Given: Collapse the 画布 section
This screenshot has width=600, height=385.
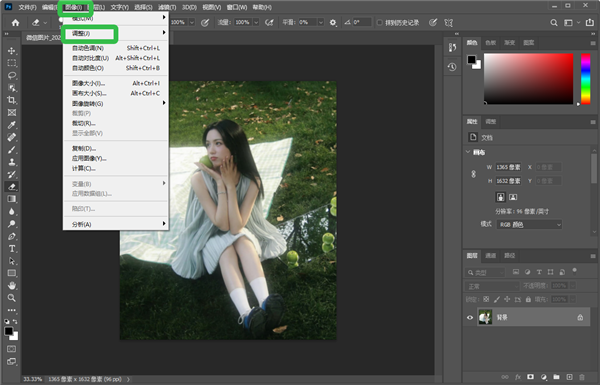Looking at the screenshot, I should pos(468,152).
